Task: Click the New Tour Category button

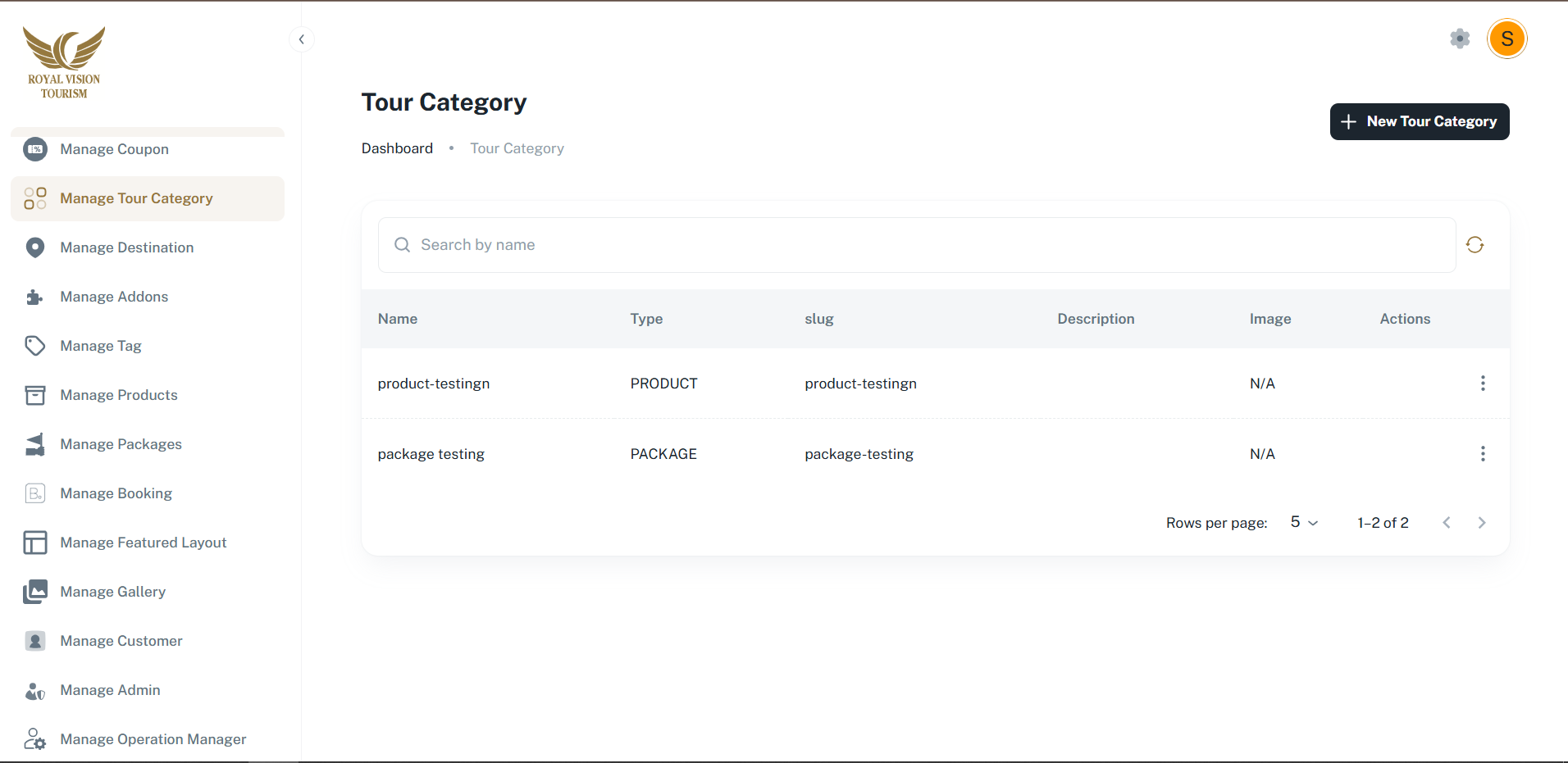Action: (x=1419, y=121)
